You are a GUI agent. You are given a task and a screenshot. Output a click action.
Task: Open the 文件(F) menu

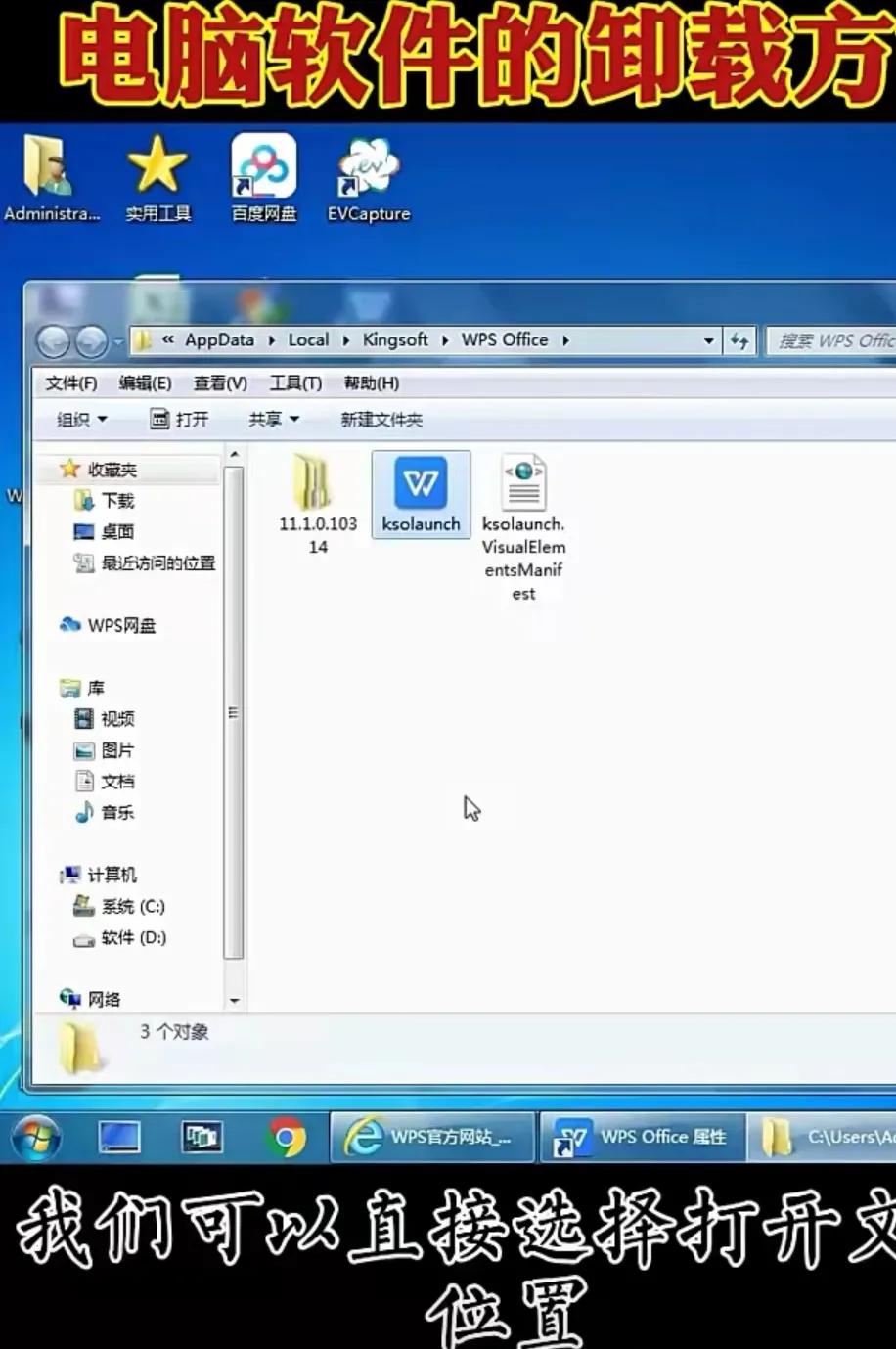[71, 383]
